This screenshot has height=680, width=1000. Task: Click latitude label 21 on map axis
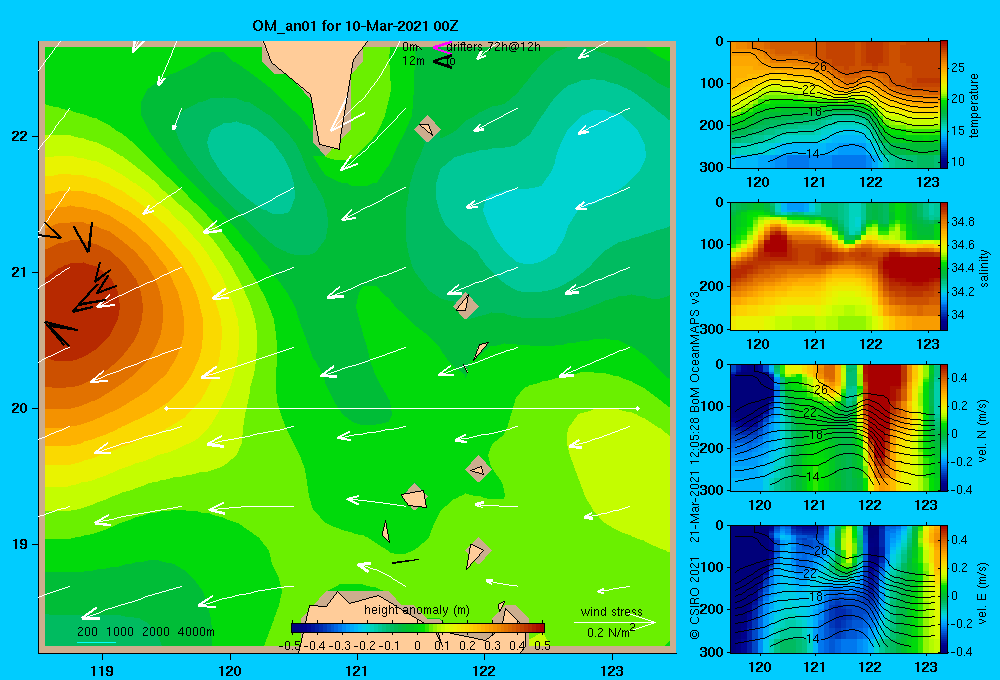[x=19, y=272]
